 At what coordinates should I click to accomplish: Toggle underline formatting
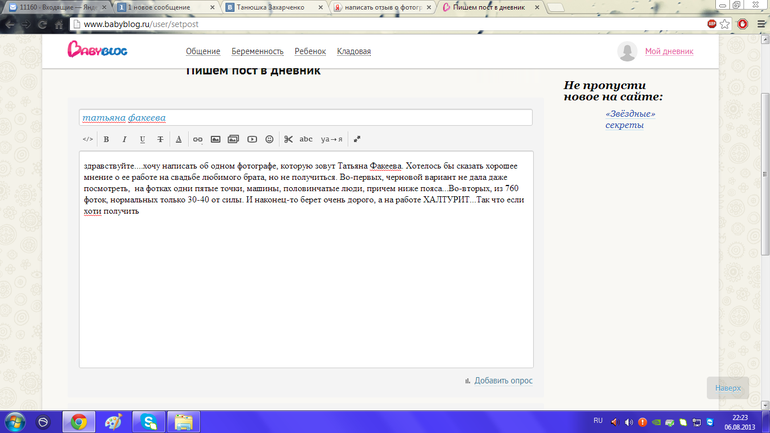pyautogui.click(x=142, y=139)
